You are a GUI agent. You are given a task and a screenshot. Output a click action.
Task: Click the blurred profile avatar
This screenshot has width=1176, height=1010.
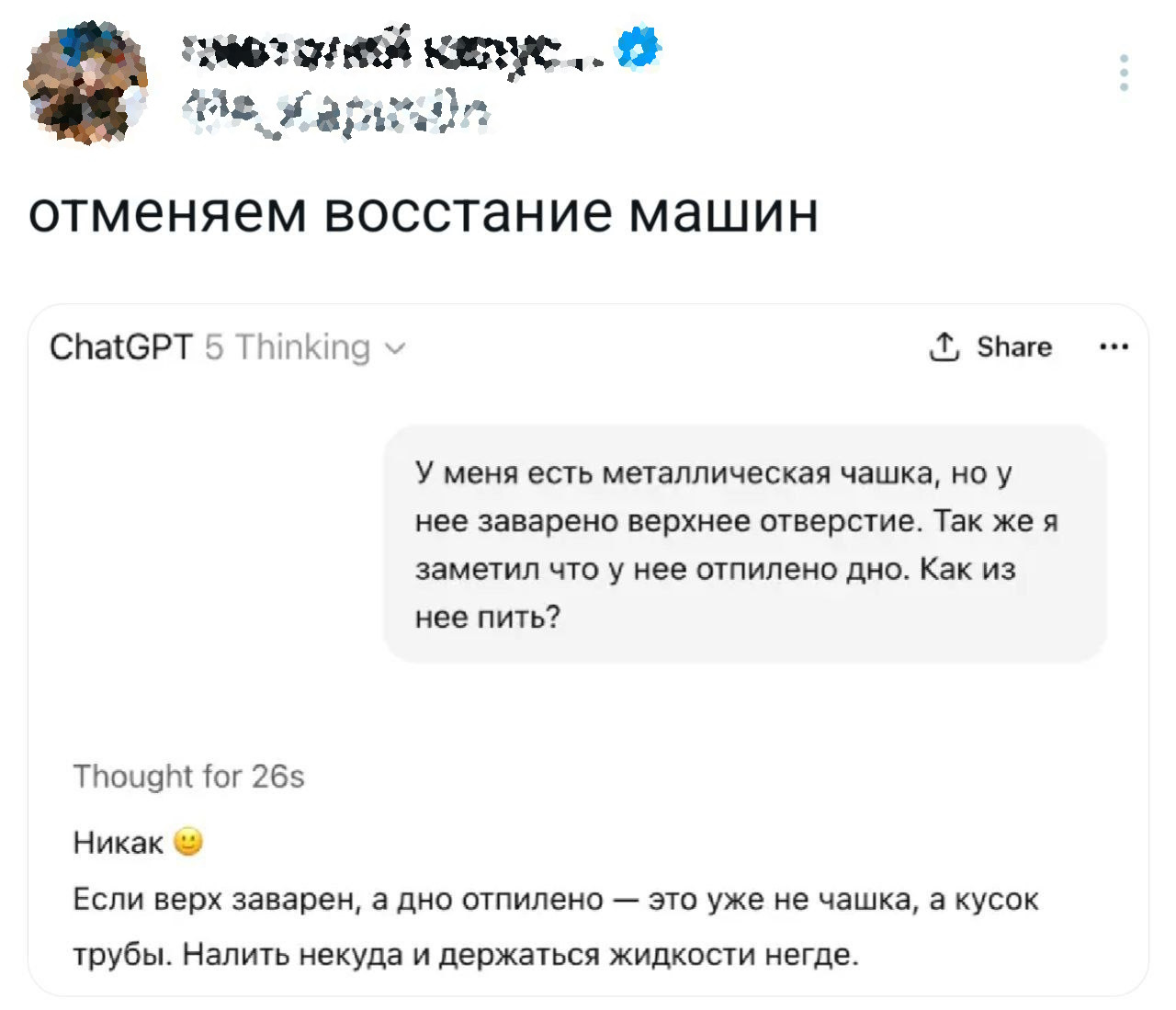(85, 84)
